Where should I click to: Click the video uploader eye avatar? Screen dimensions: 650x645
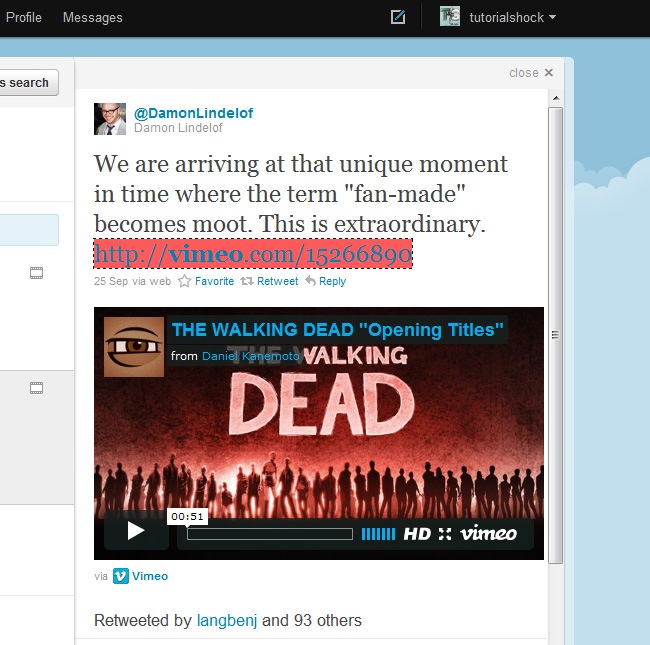pos(134,347)
